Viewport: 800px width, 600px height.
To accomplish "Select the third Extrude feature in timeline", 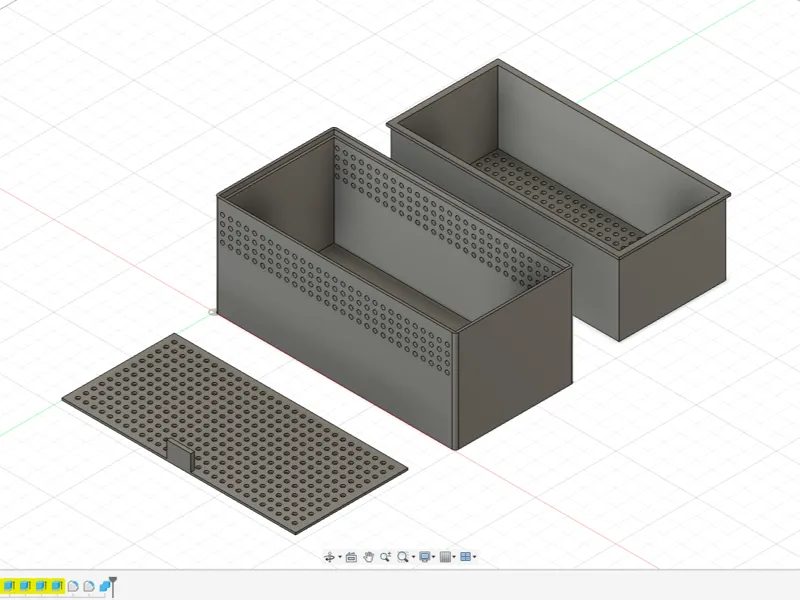I will pyautogui.click(x=41, y=586).
